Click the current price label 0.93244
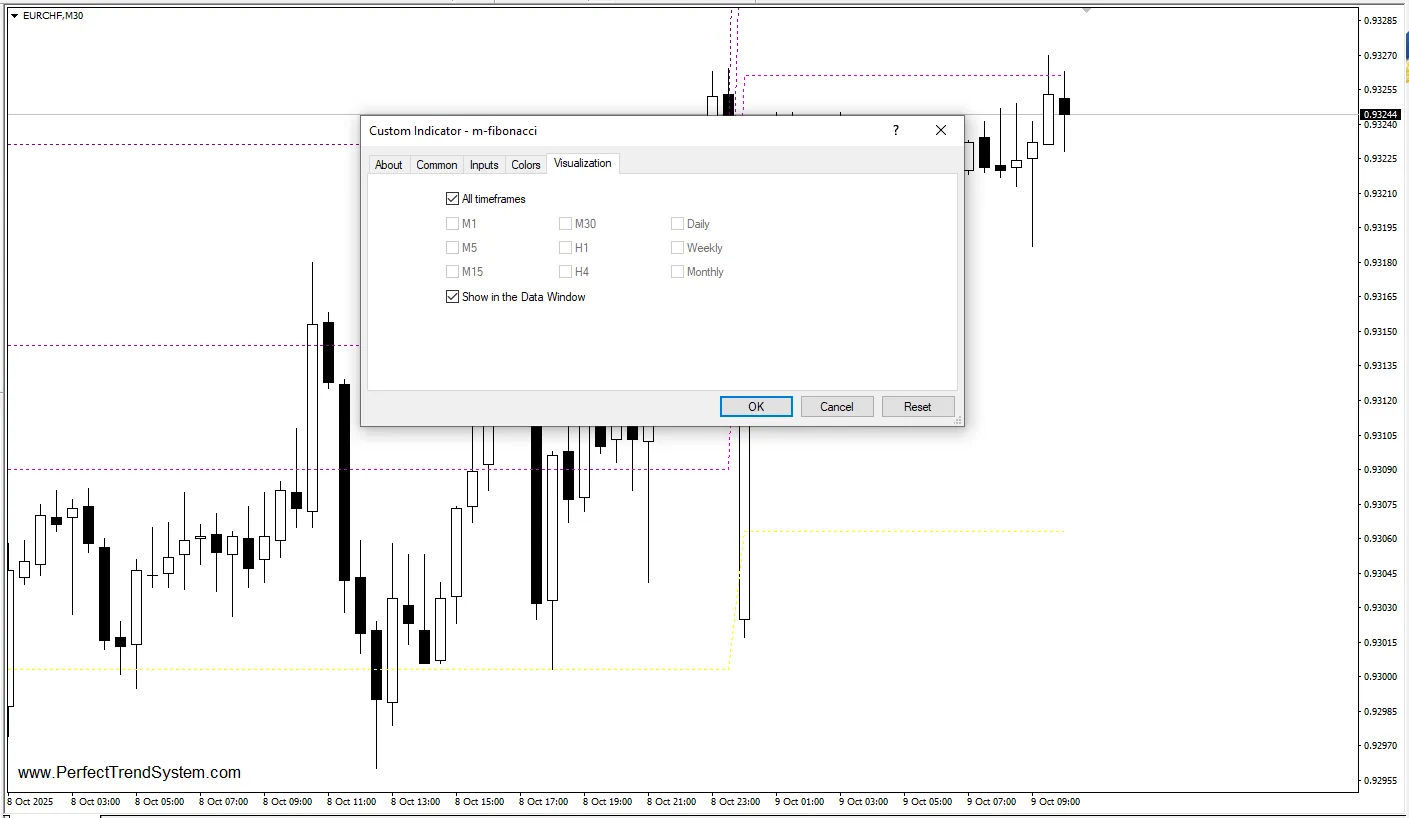Image resolution: width=1409 pixels, height=818 pixels. 1381,114
